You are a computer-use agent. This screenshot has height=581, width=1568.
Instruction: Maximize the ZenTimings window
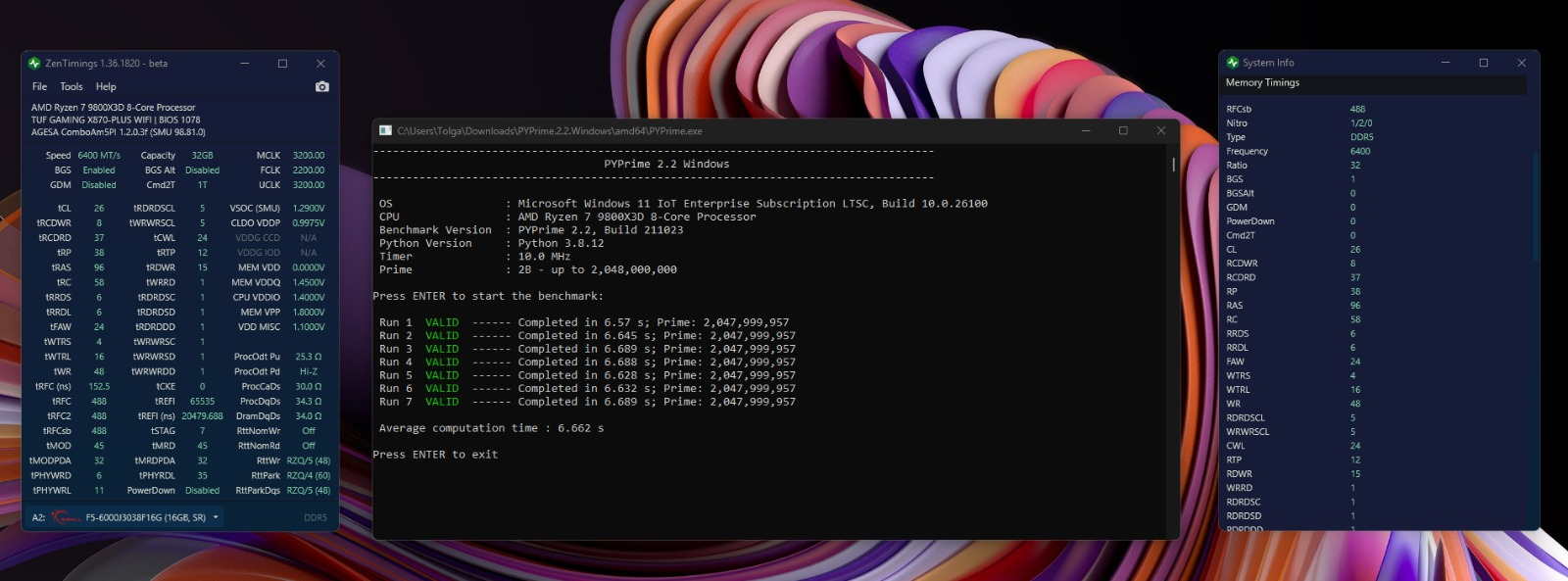click(x=282, y=64)
